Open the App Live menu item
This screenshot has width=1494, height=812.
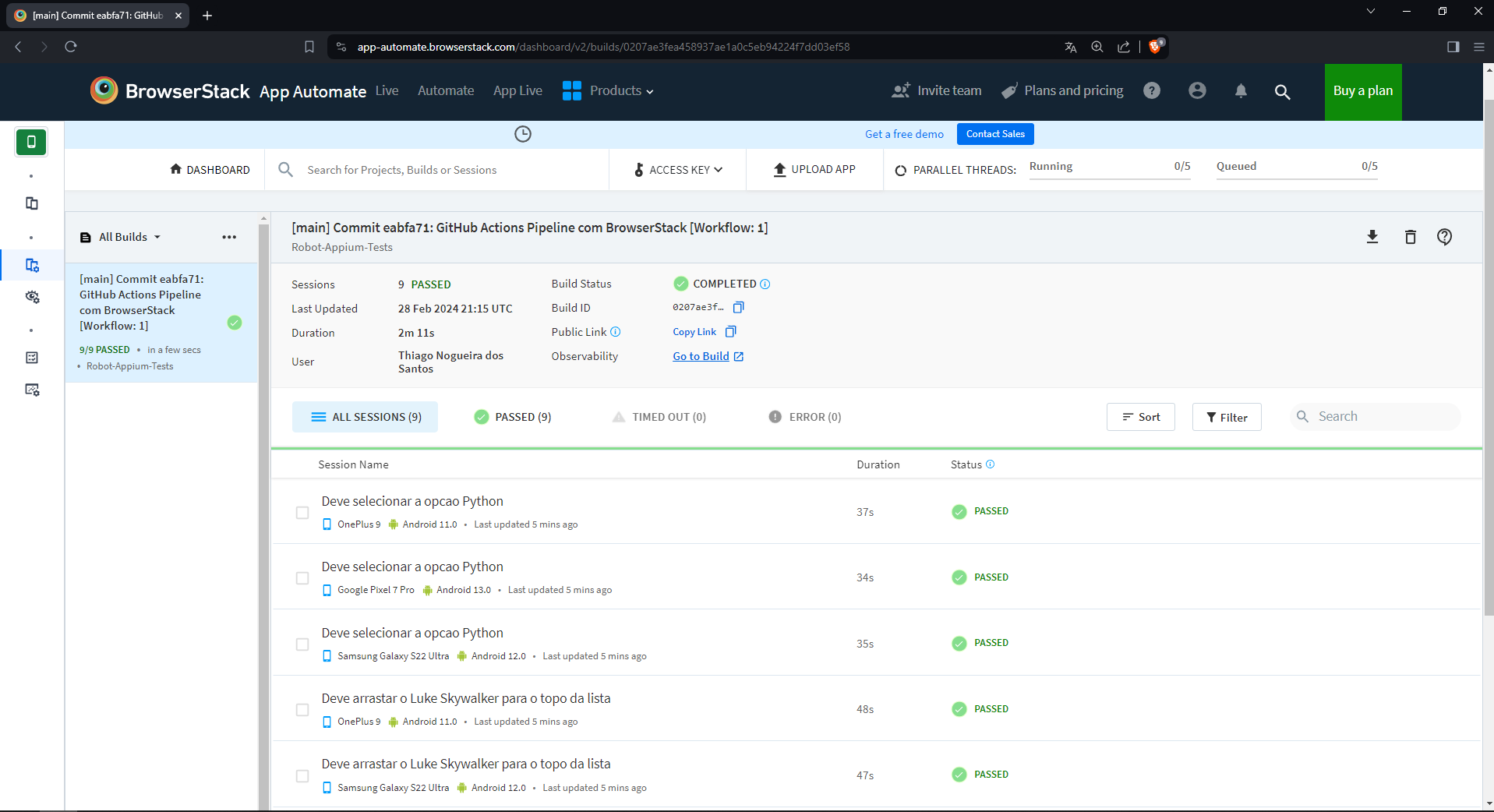click(517, 90)
